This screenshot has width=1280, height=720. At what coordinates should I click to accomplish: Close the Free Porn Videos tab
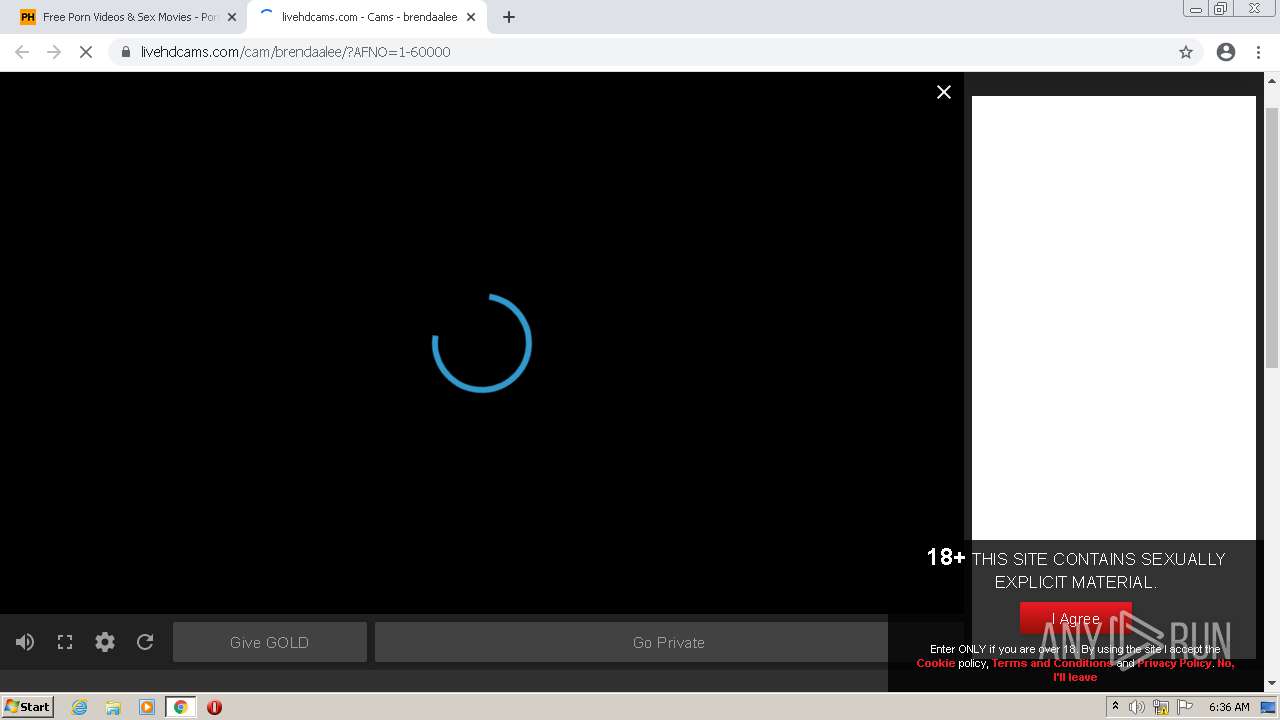(x=232, y=17)
